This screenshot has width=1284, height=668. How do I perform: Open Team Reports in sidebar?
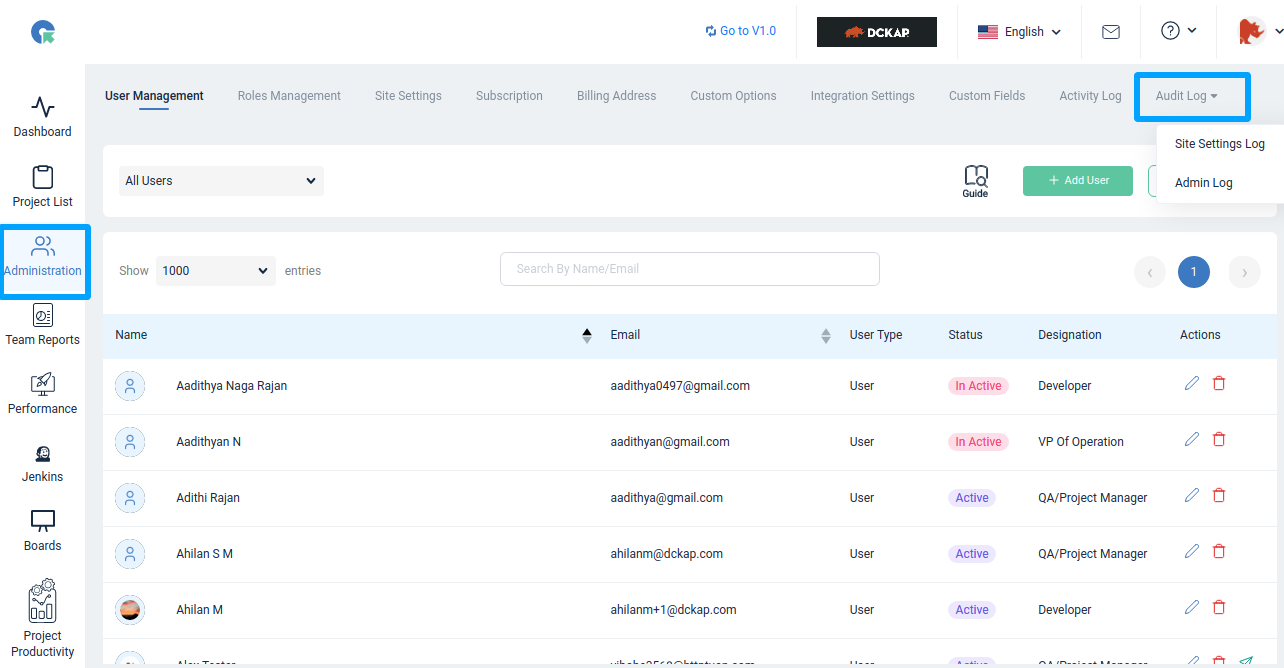[43, 316]
